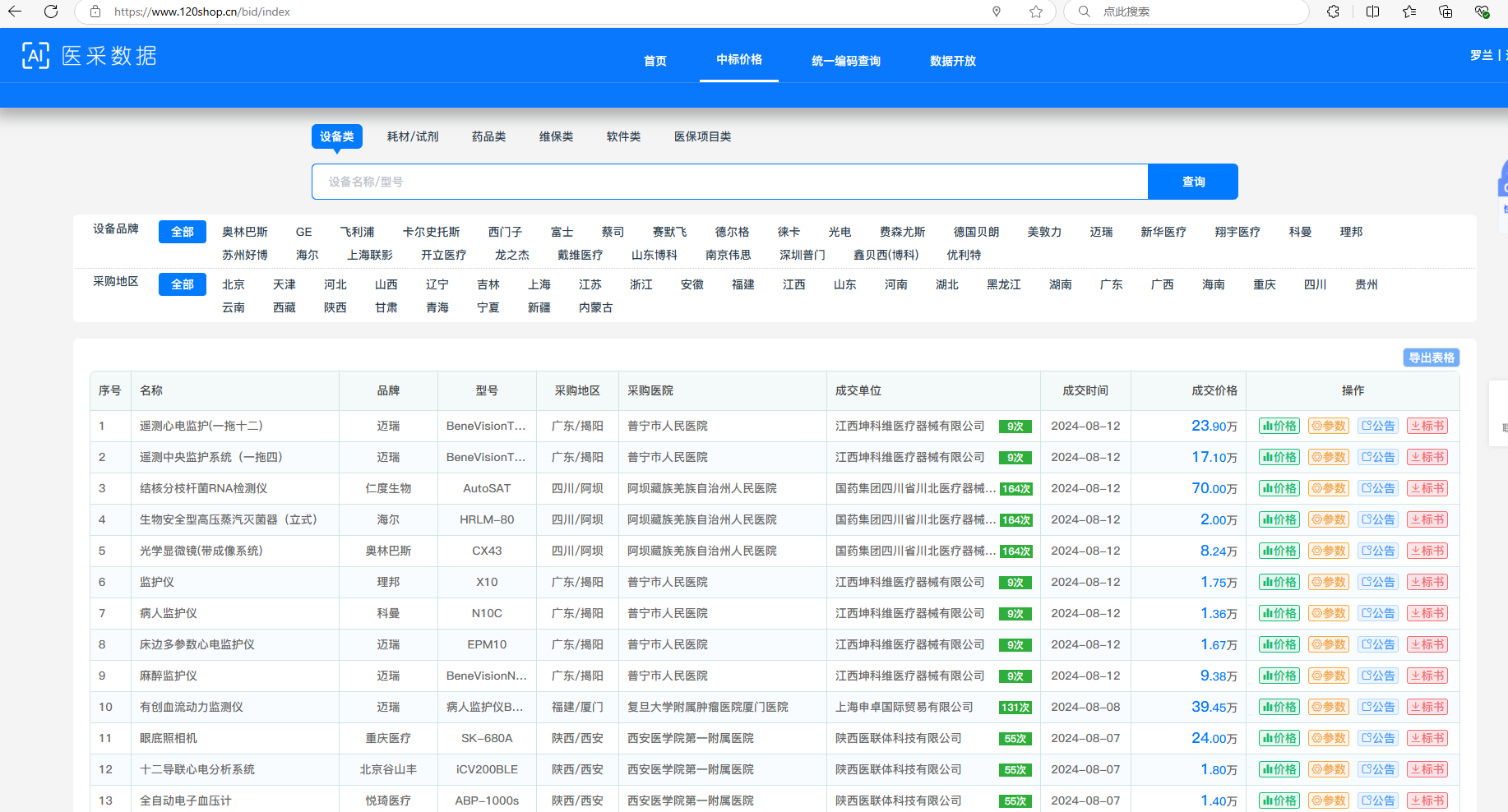Open 价格 for row 全自动电子血压计
Viewport: 1508px width, 812px height.
[x=1279, y=800]
